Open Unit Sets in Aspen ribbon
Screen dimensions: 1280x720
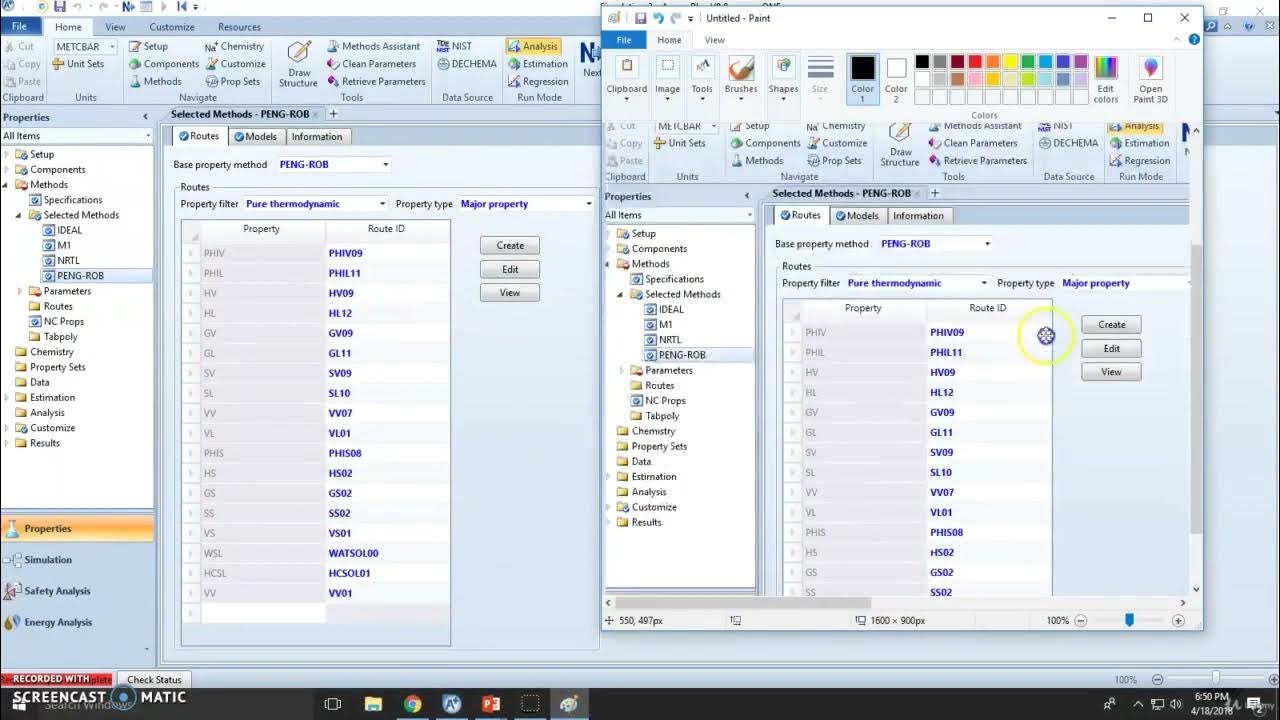[78, 64]
